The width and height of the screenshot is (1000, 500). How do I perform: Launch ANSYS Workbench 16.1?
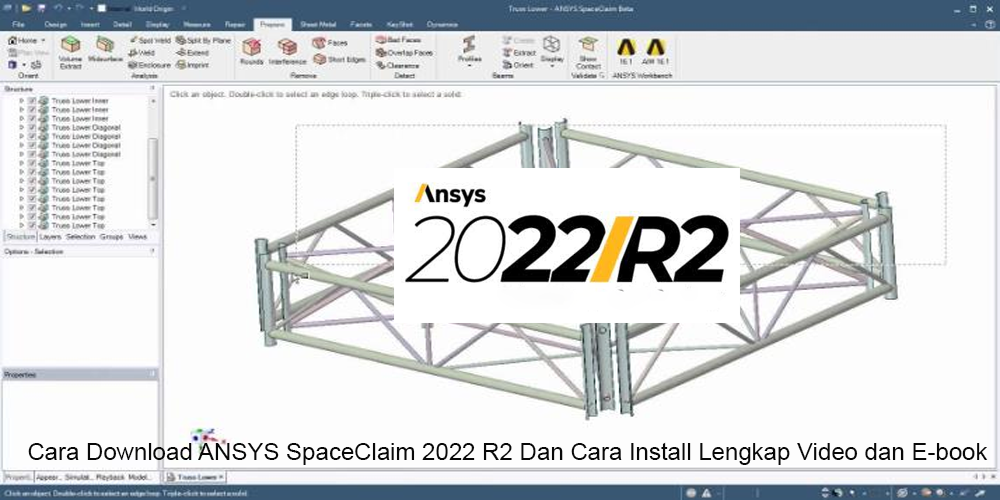point(626,52)
